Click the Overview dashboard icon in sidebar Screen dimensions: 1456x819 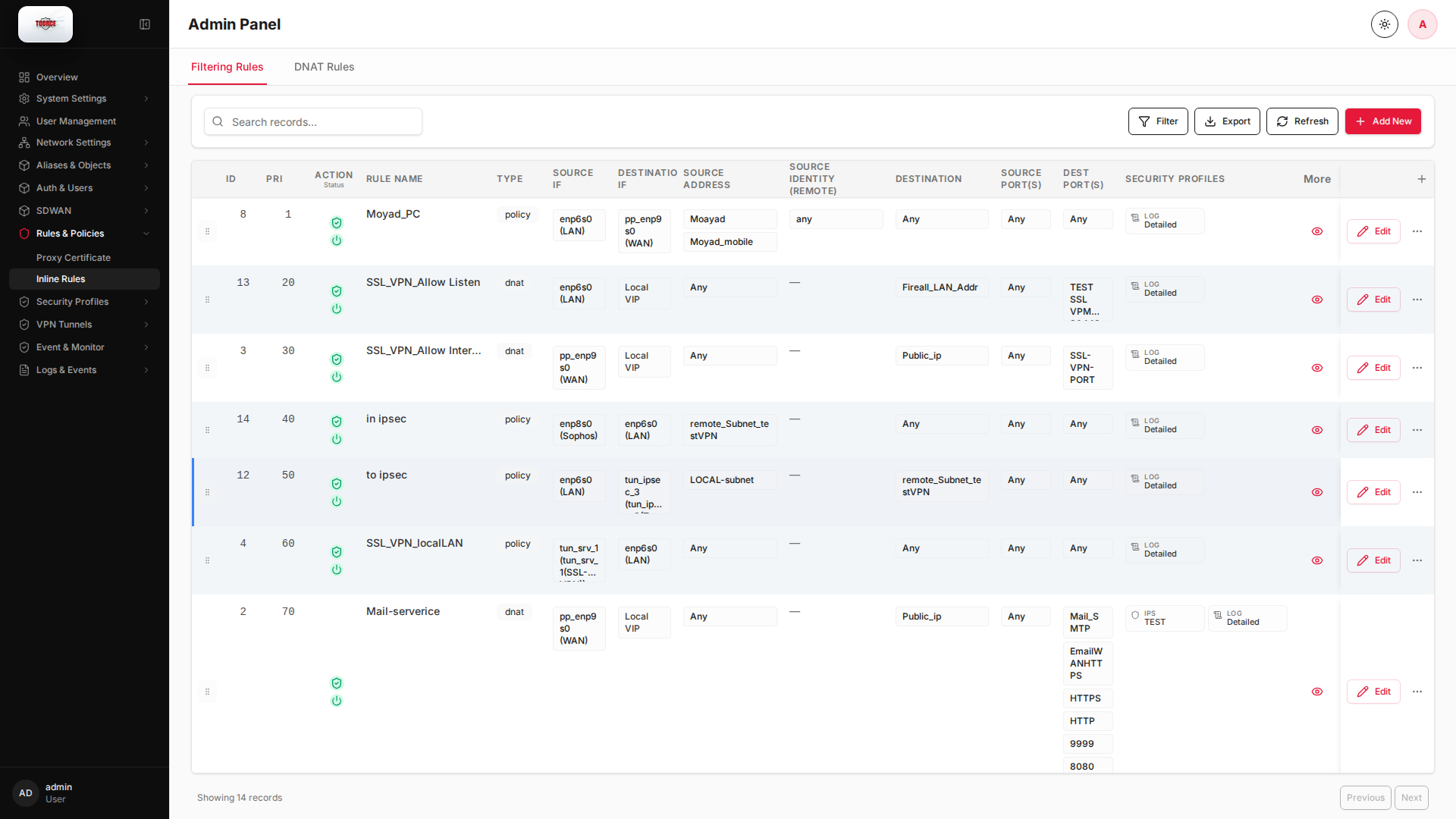pyautogui.click(x=24, y=77)
